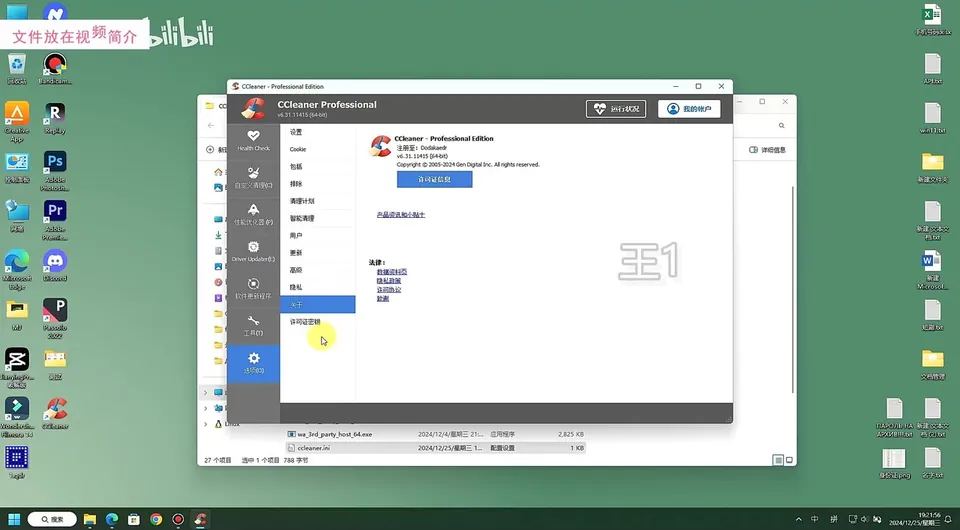Open Exclude (排除) options tab

point(318,184)
